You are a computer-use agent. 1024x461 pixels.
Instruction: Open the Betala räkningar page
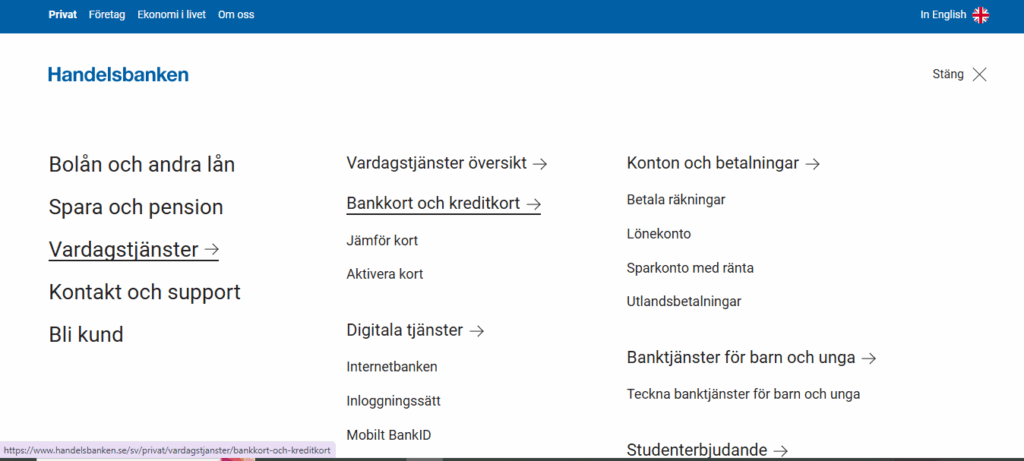coord(676,199)
